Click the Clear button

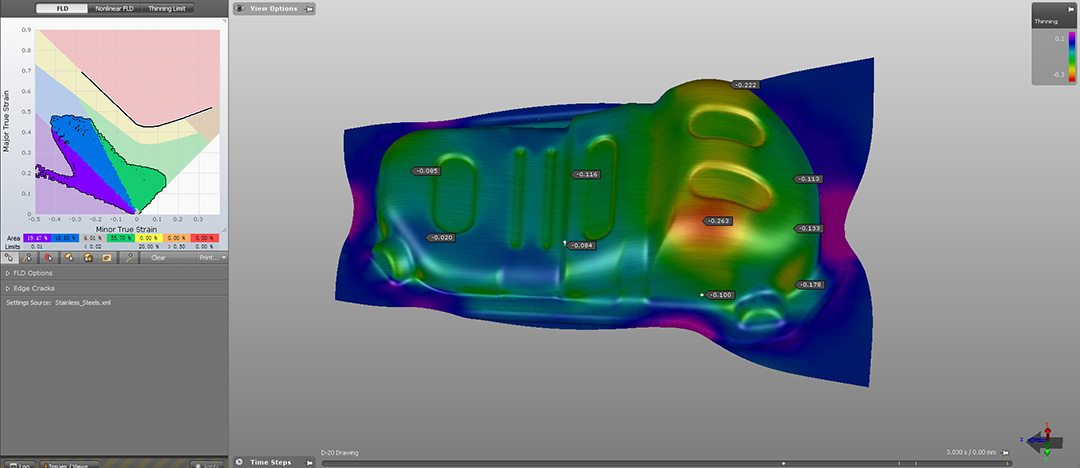(x=158, y=258)
